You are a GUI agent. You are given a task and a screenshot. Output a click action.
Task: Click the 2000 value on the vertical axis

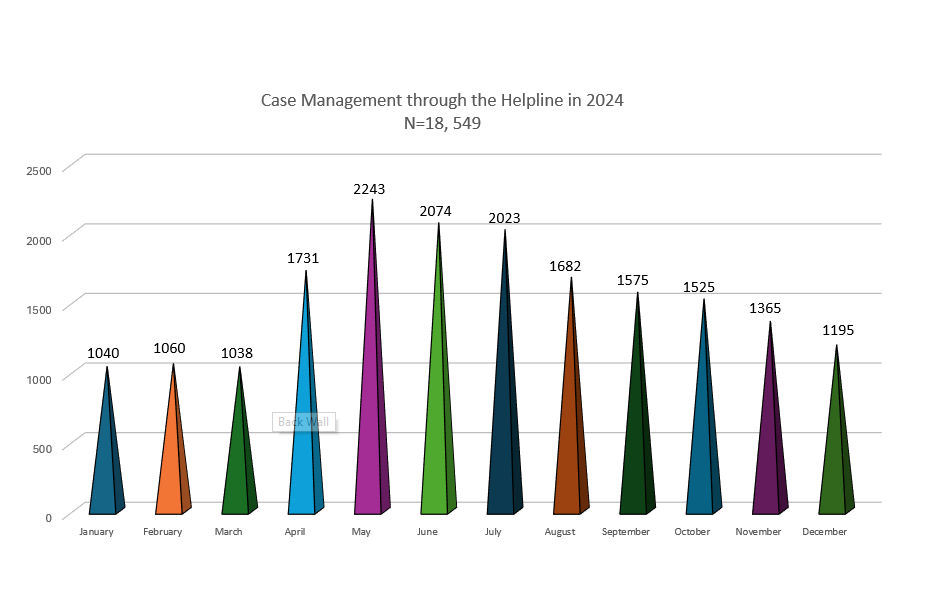coord(39,241)
